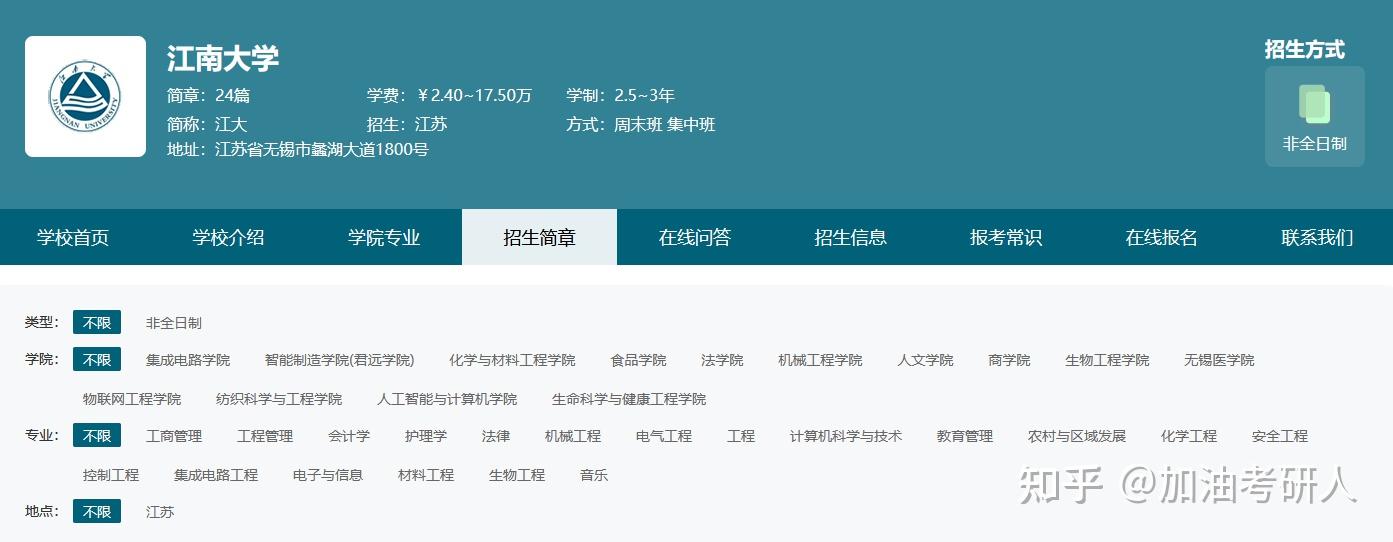Choose the 纺织科学与工程学院 filter
The width and height of the screenshot is (1393, 542).
click(x=279, y=399)
